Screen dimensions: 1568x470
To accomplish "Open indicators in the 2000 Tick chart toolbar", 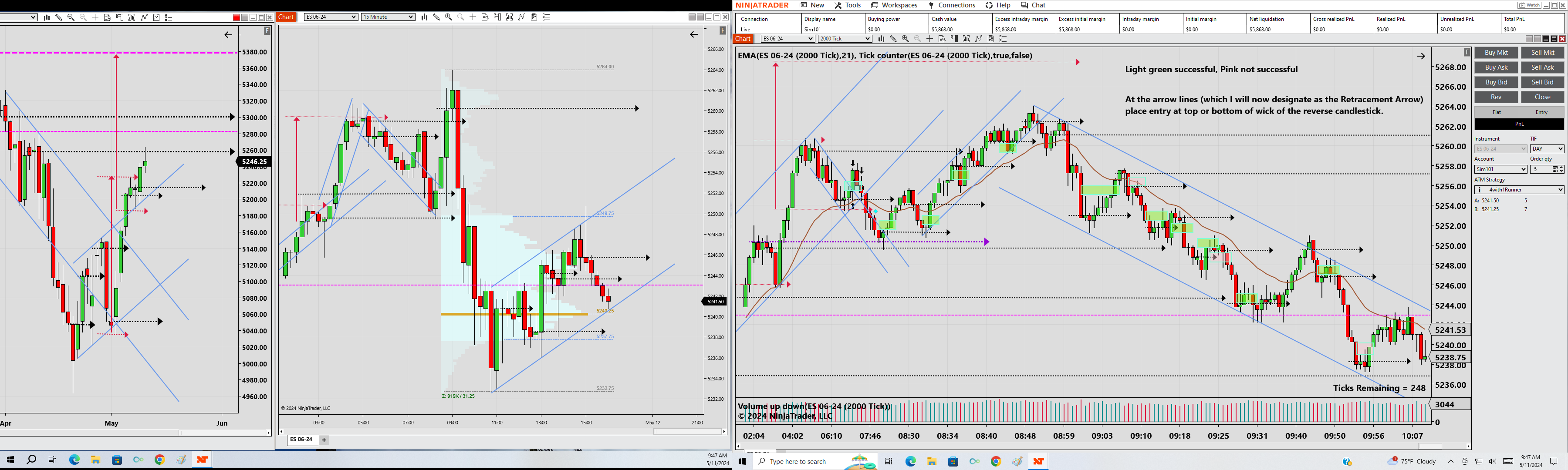I will click(x=966, y=39).
